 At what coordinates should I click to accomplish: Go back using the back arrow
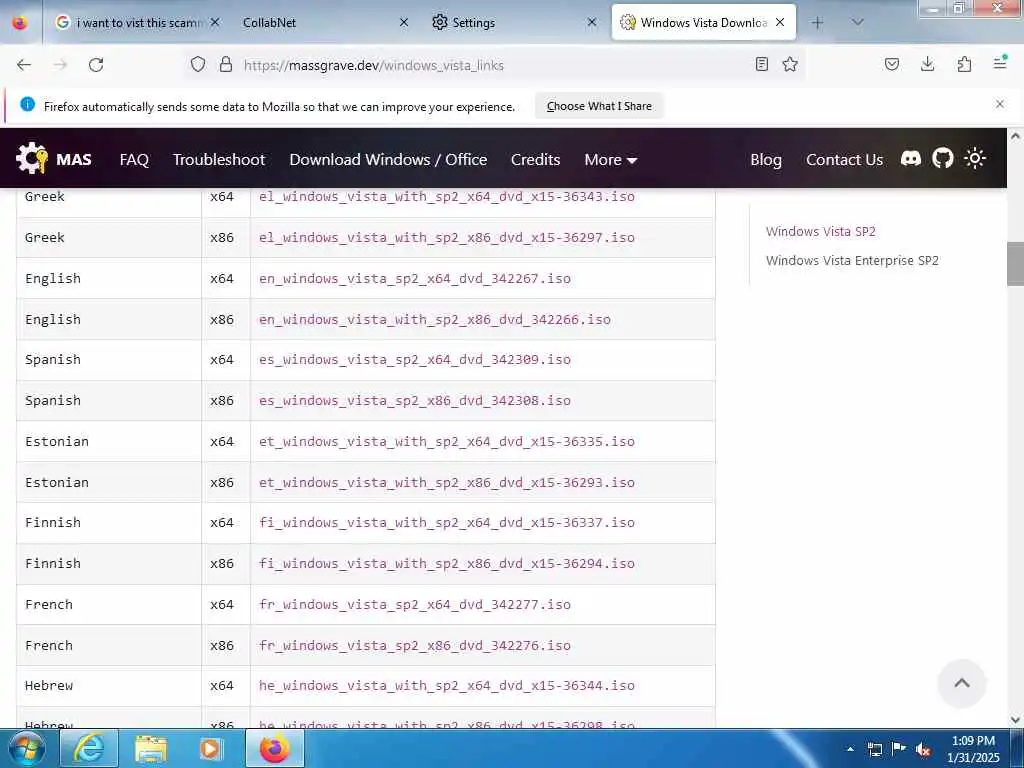(x=24, y=65)
